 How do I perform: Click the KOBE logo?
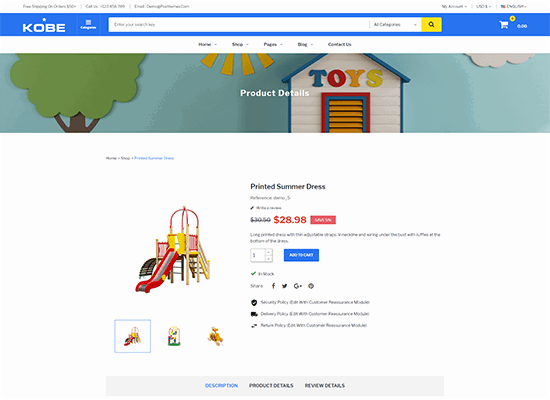tap(44, 26)
